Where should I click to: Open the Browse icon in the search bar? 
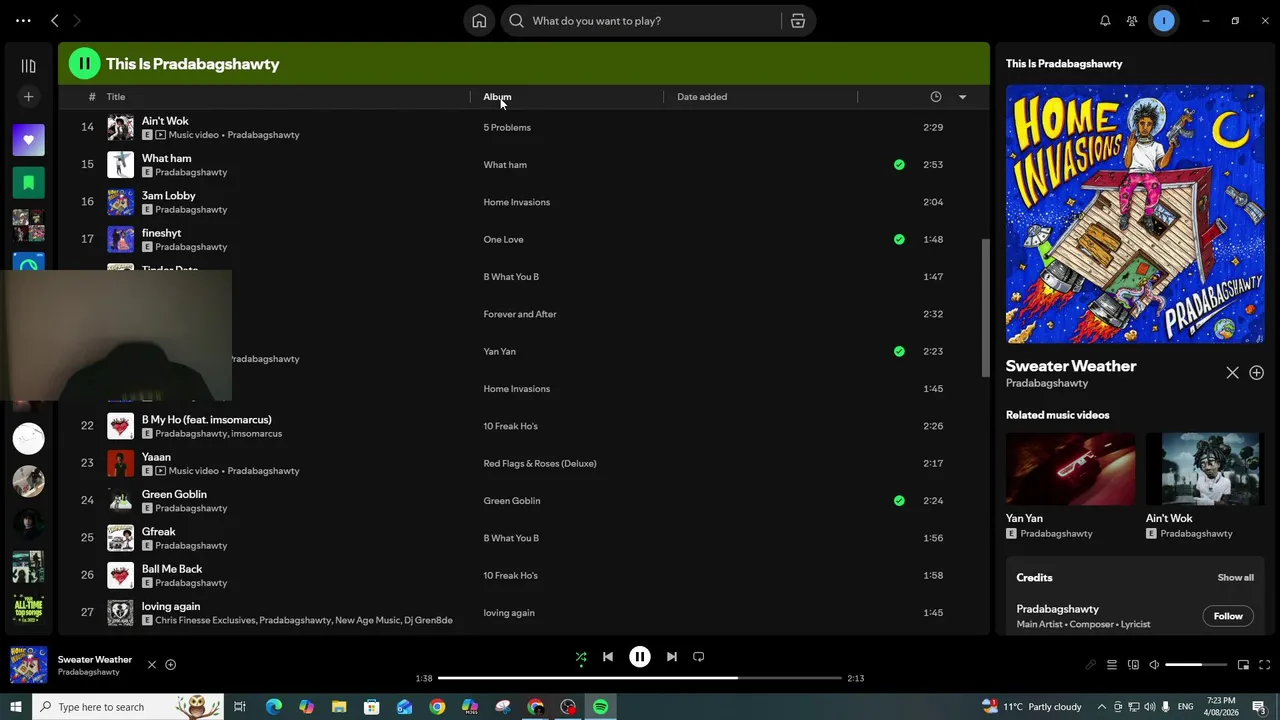798,21
